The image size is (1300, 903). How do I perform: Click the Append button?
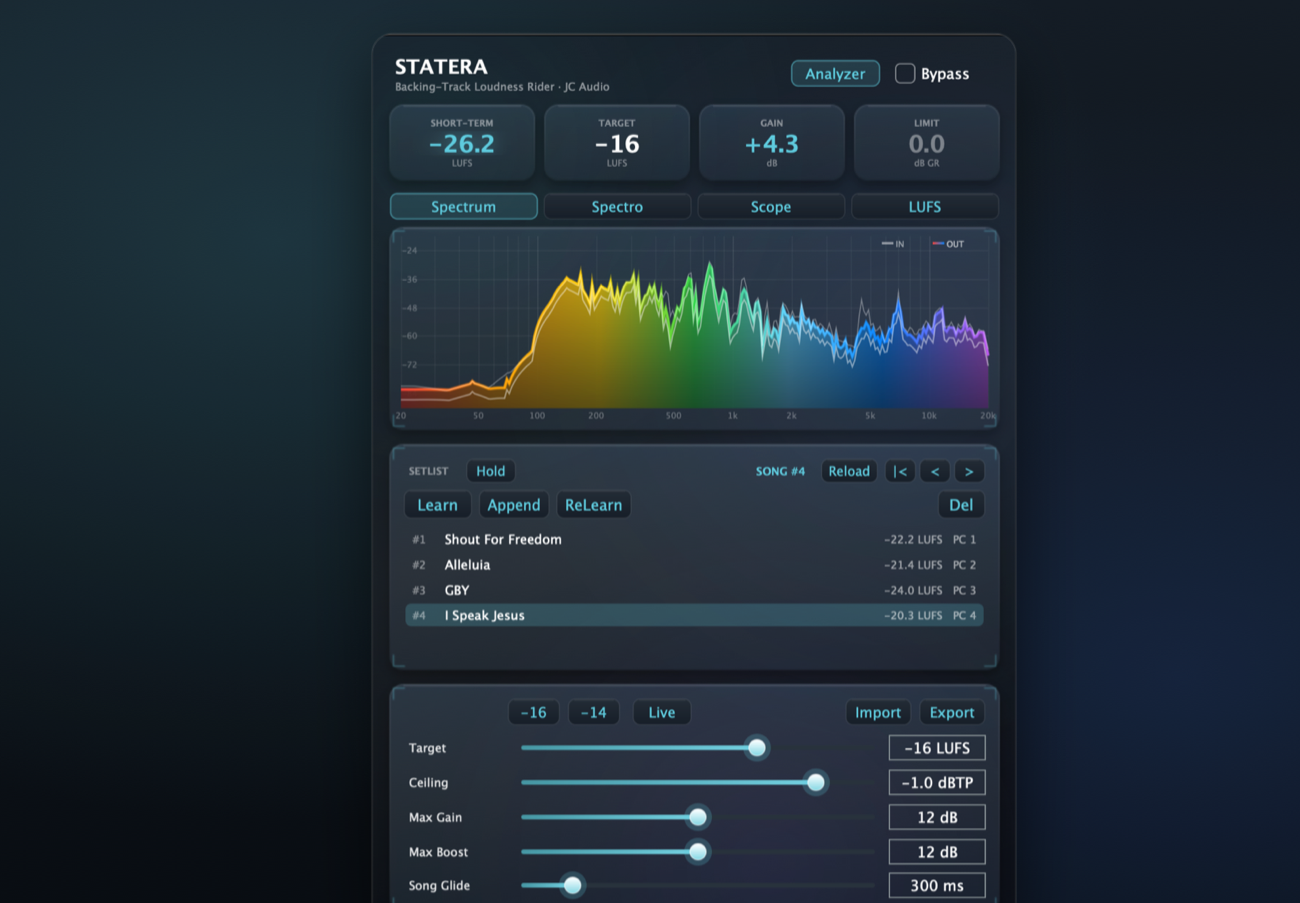(x=514, y=505)
